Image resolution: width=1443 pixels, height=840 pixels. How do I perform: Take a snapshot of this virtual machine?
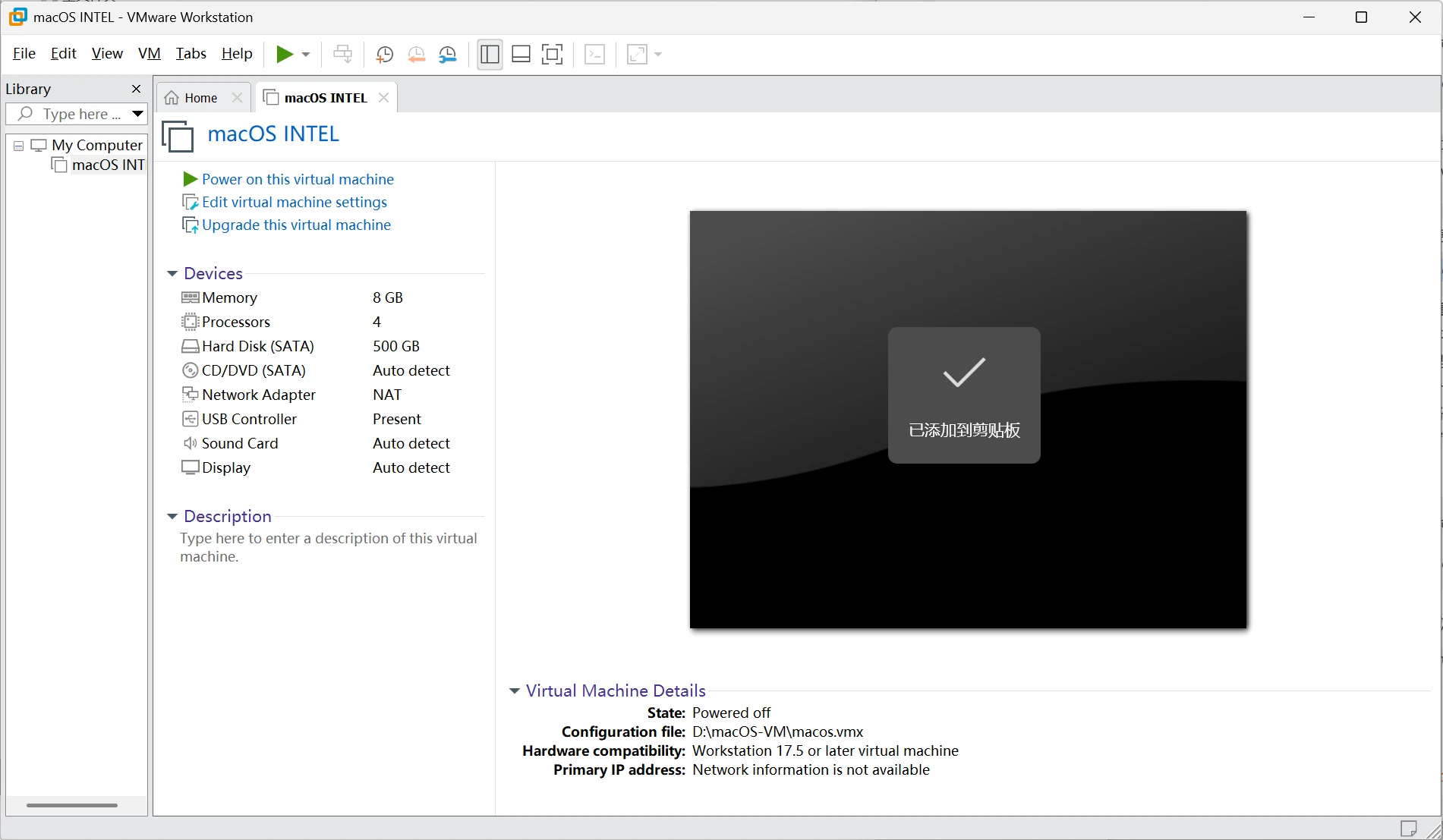(x=385, y=54)
